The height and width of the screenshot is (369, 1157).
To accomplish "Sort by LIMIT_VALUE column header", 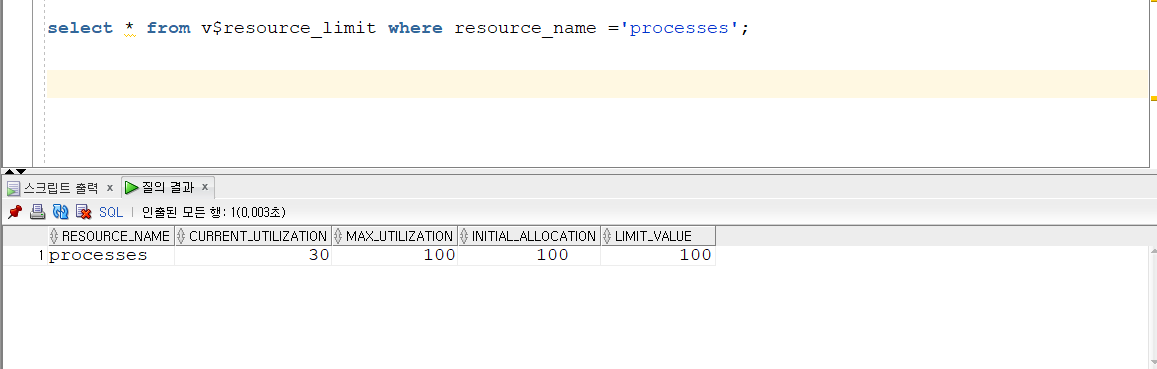I will click(658, 236).
